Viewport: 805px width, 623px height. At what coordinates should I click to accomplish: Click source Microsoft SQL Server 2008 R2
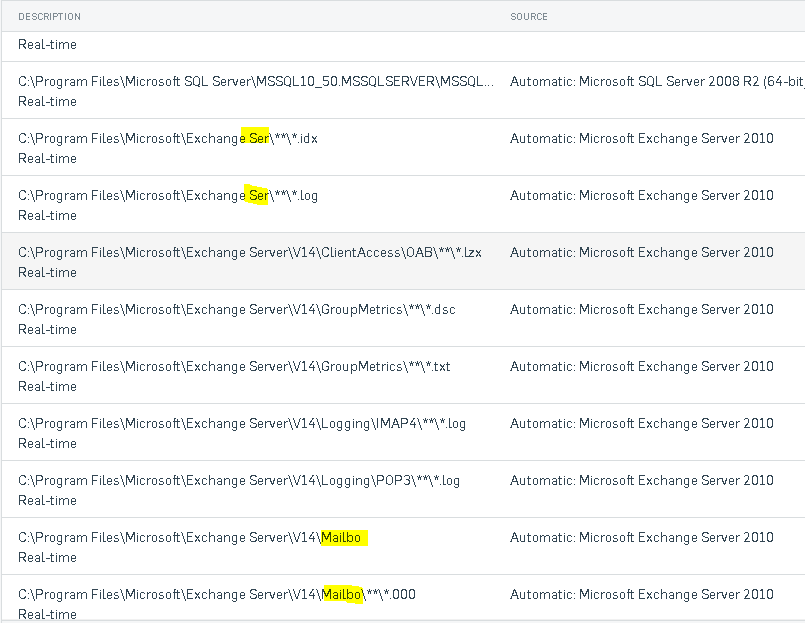[x=657, y=82]
